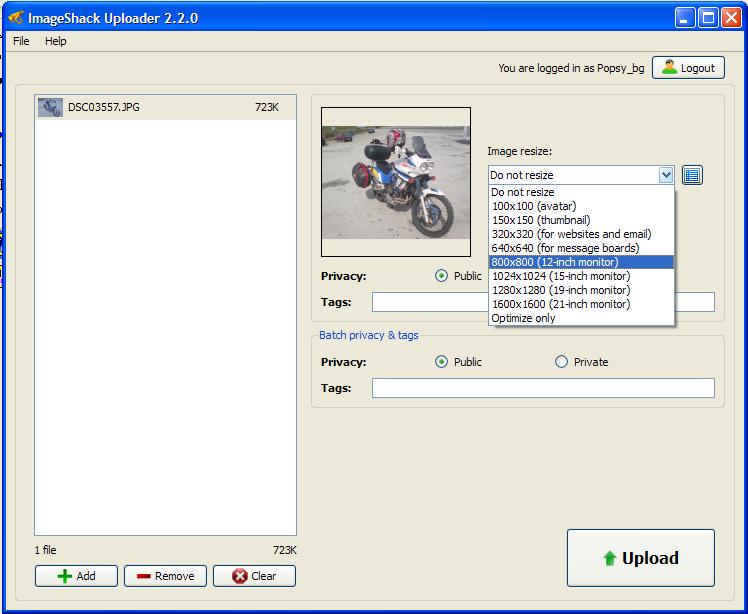Screen dimensions: 748x614
Task: Click the Clear button
Action: pyautogui.click(x=254, y=576)
